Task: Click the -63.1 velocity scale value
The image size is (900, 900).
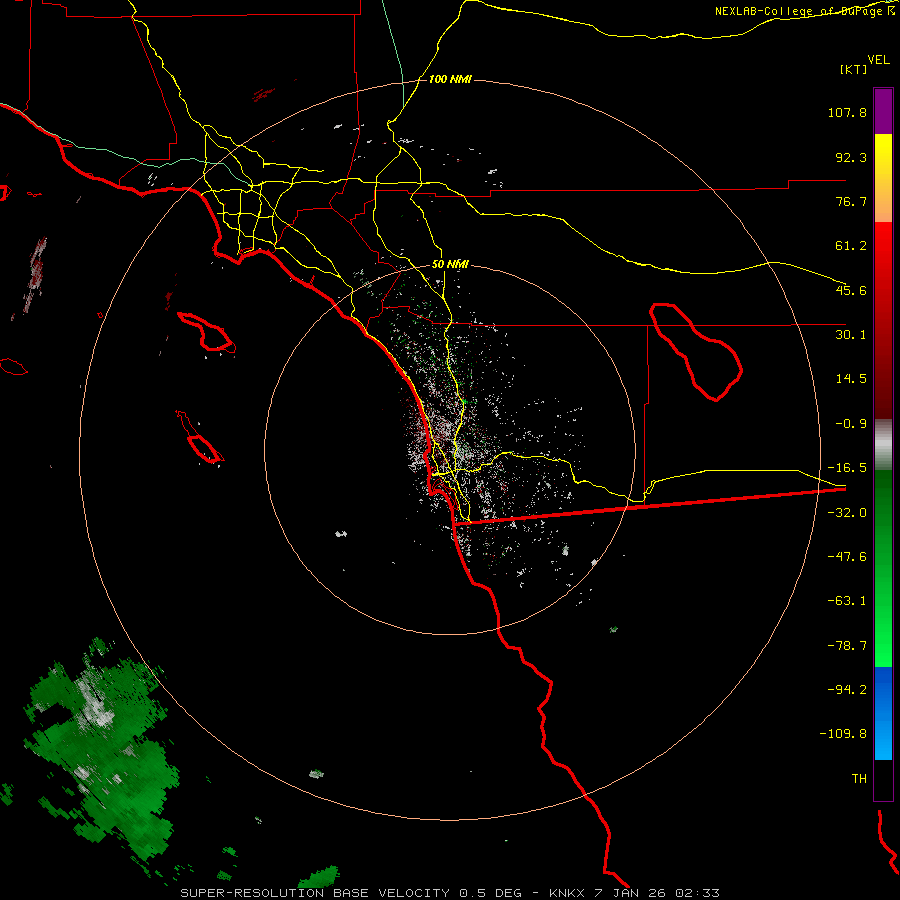Action: point(847,601)
